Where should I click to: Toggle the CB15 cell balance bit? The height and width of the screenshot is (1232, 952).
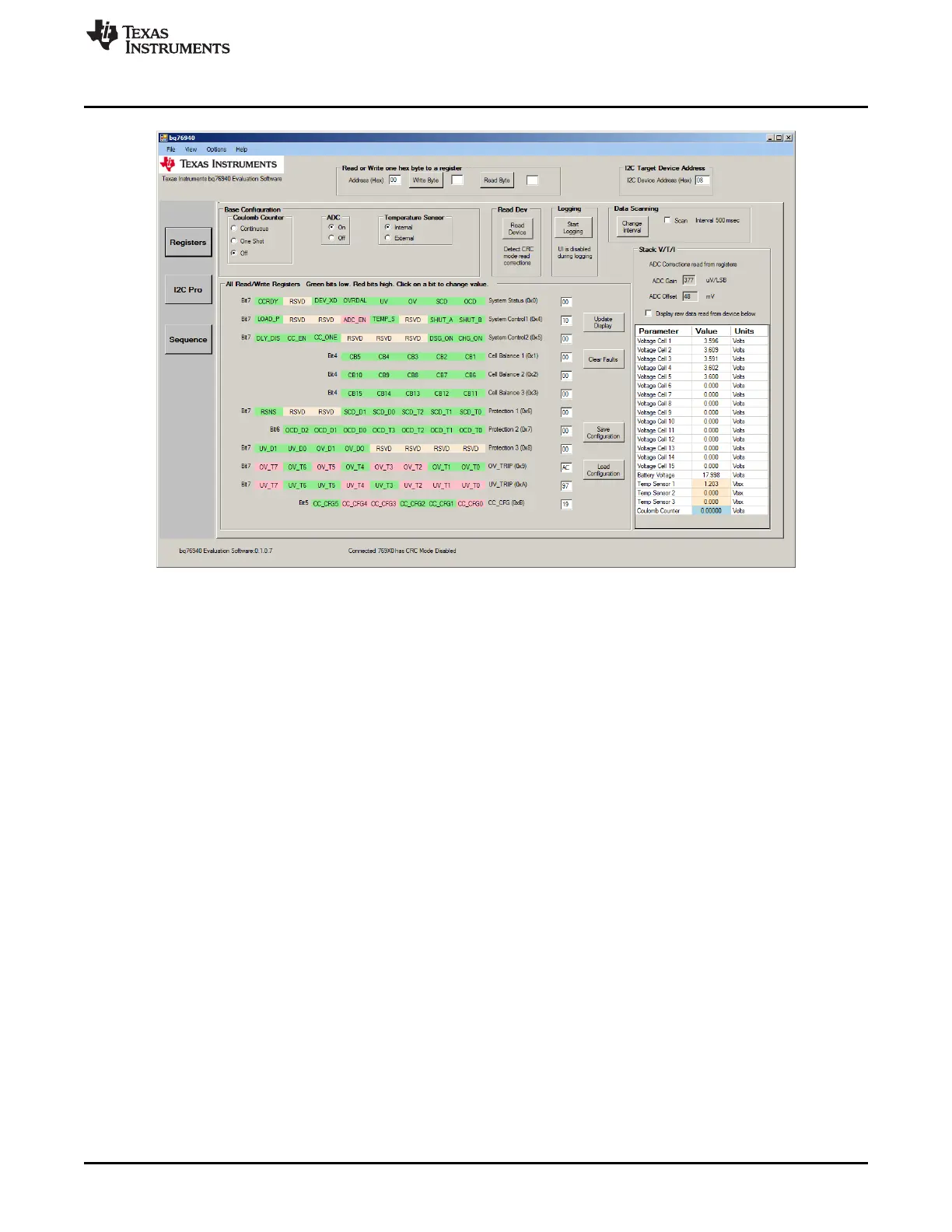point(355,394)
